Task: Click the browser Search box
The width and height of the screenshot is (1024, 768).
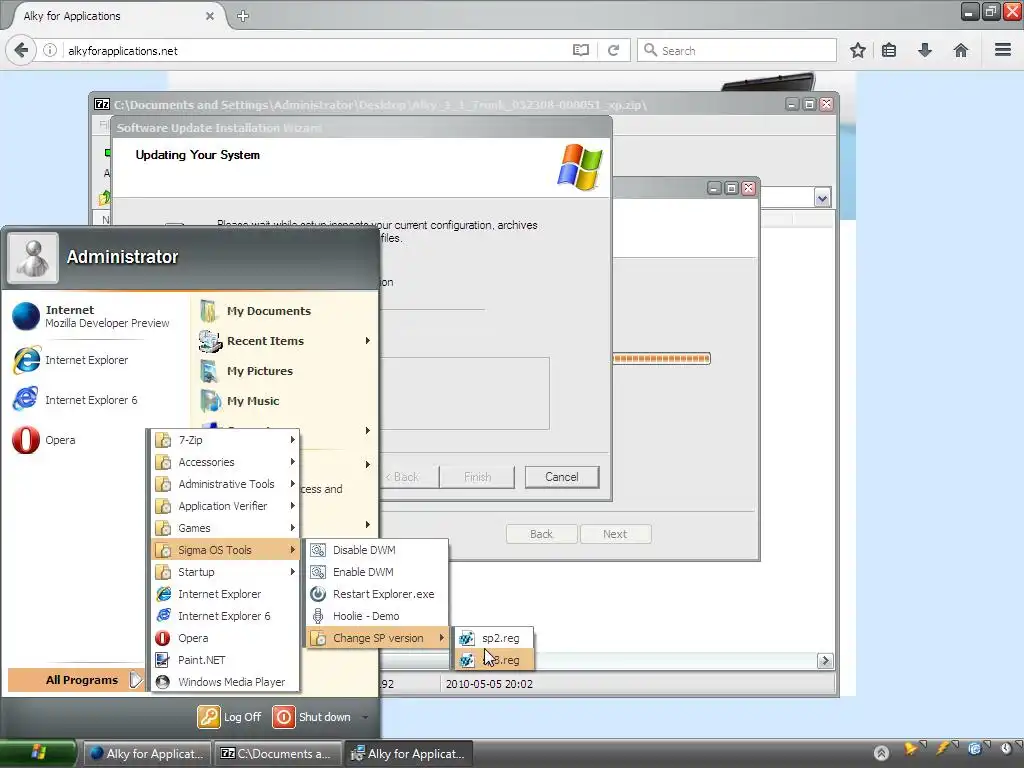Action: point(737,50)
